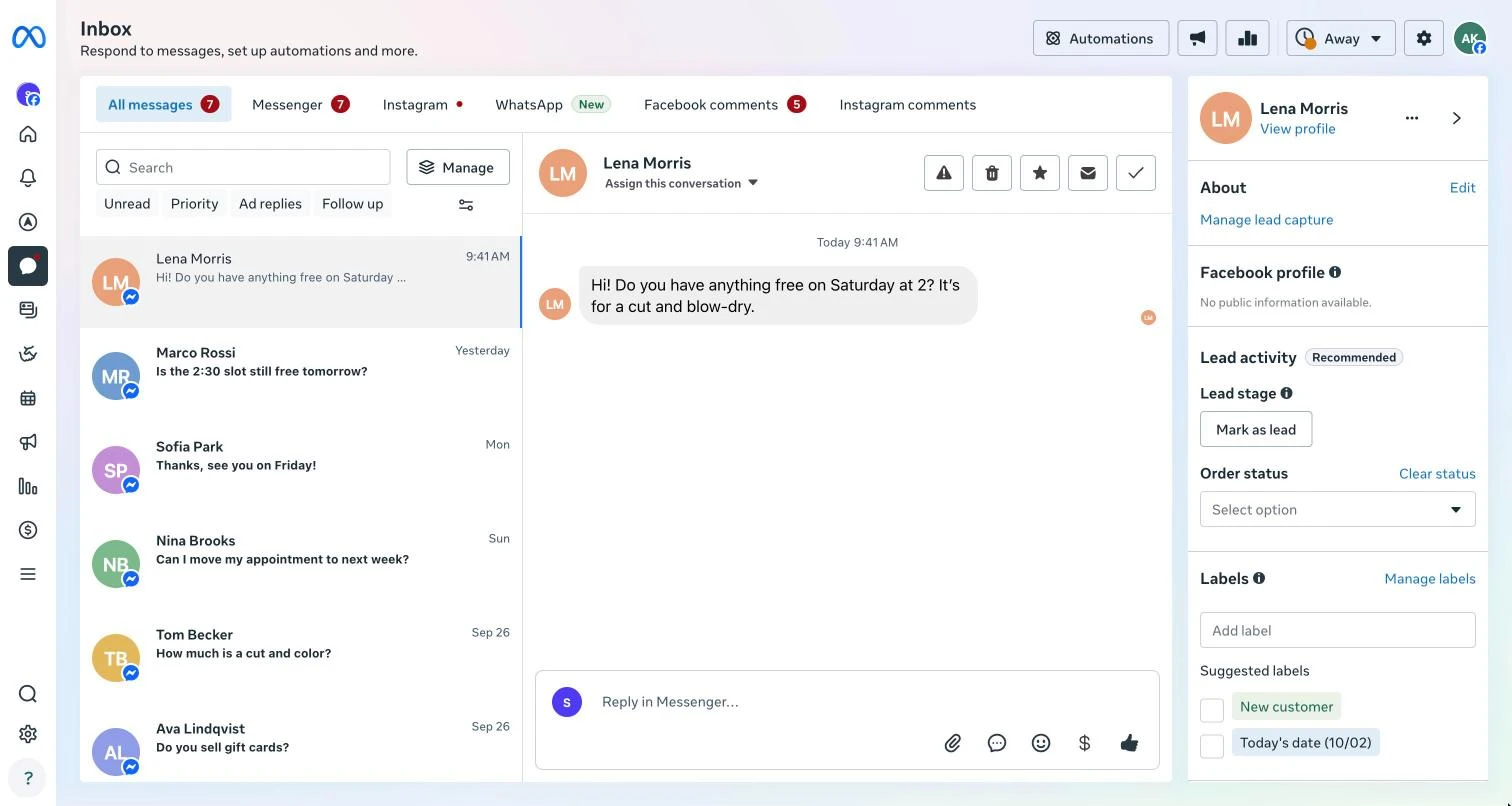Screen dimensions: 1512x806
Task: Mark conversation as unread with envelope icon
Action: [1088, 173]
